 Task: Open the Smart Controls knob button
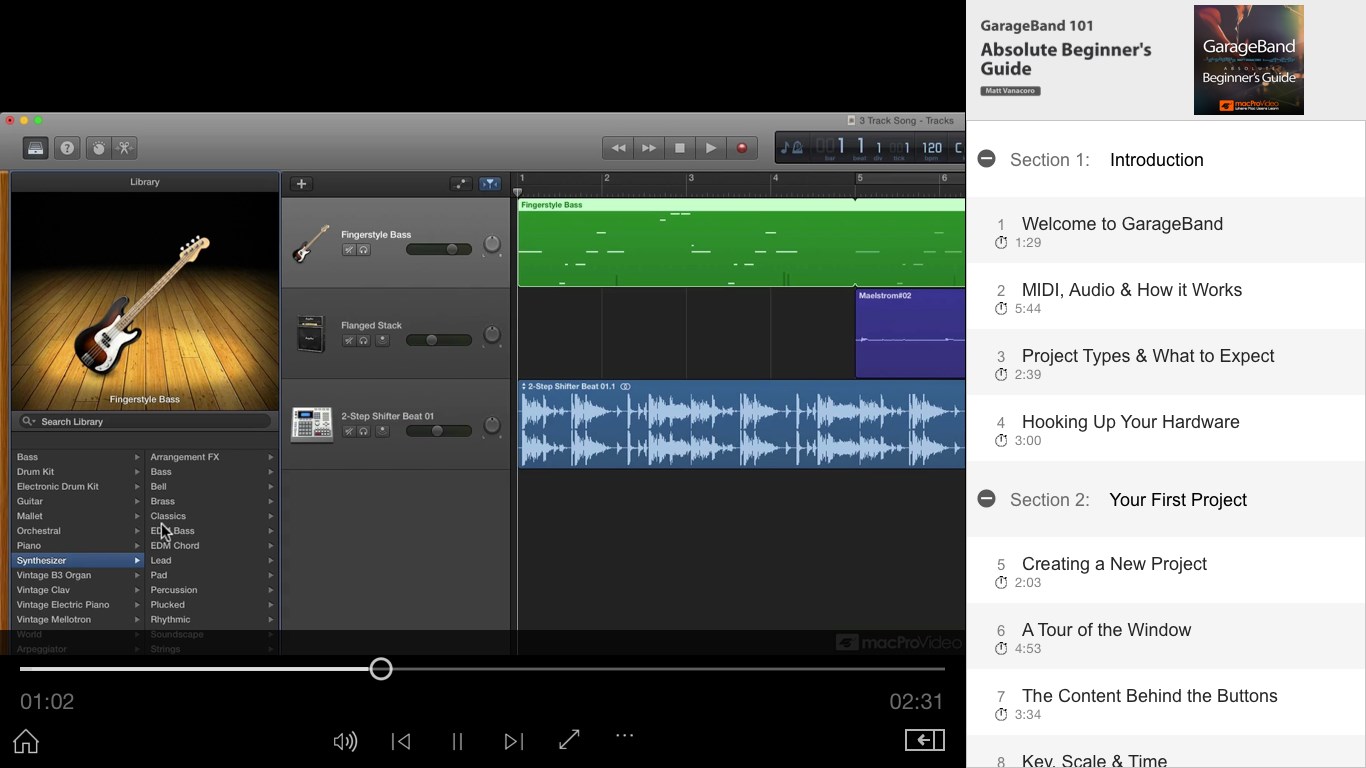tap(98, 148)
